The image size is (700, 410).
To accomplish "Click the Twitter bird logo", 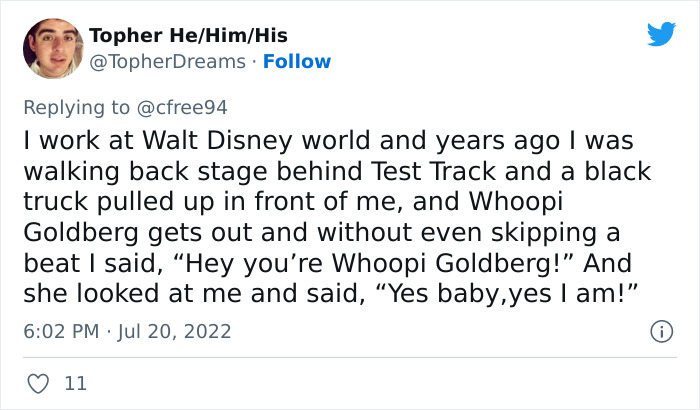I will coord(661,35).
